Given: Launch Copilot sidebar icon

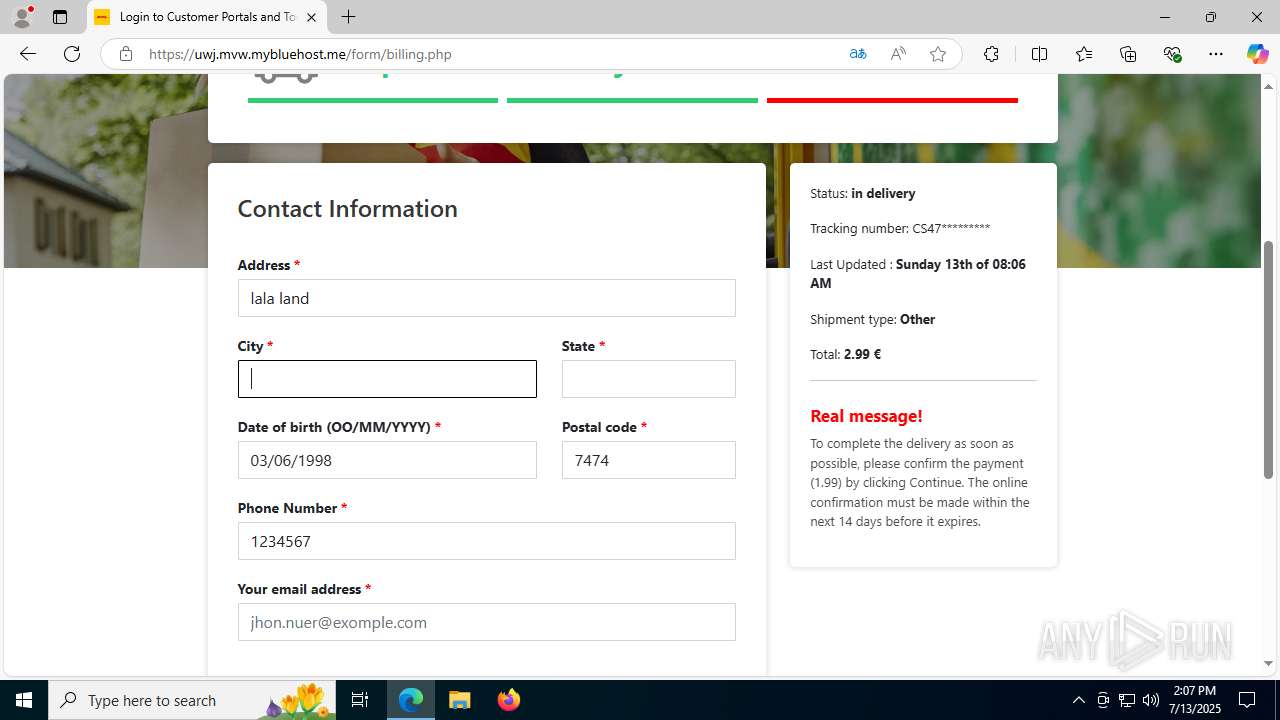Looking at the screenshot, I should tap(1257, 54).
